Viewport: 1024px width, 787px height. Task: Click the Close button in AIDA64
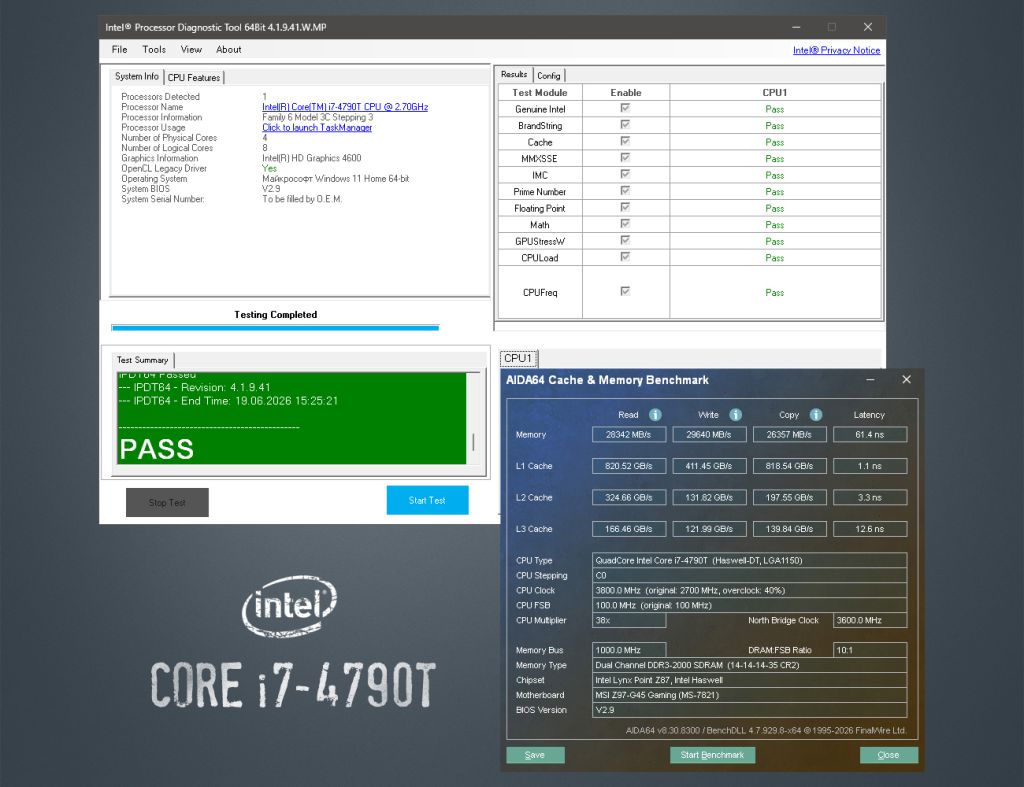tap(889, 755)
